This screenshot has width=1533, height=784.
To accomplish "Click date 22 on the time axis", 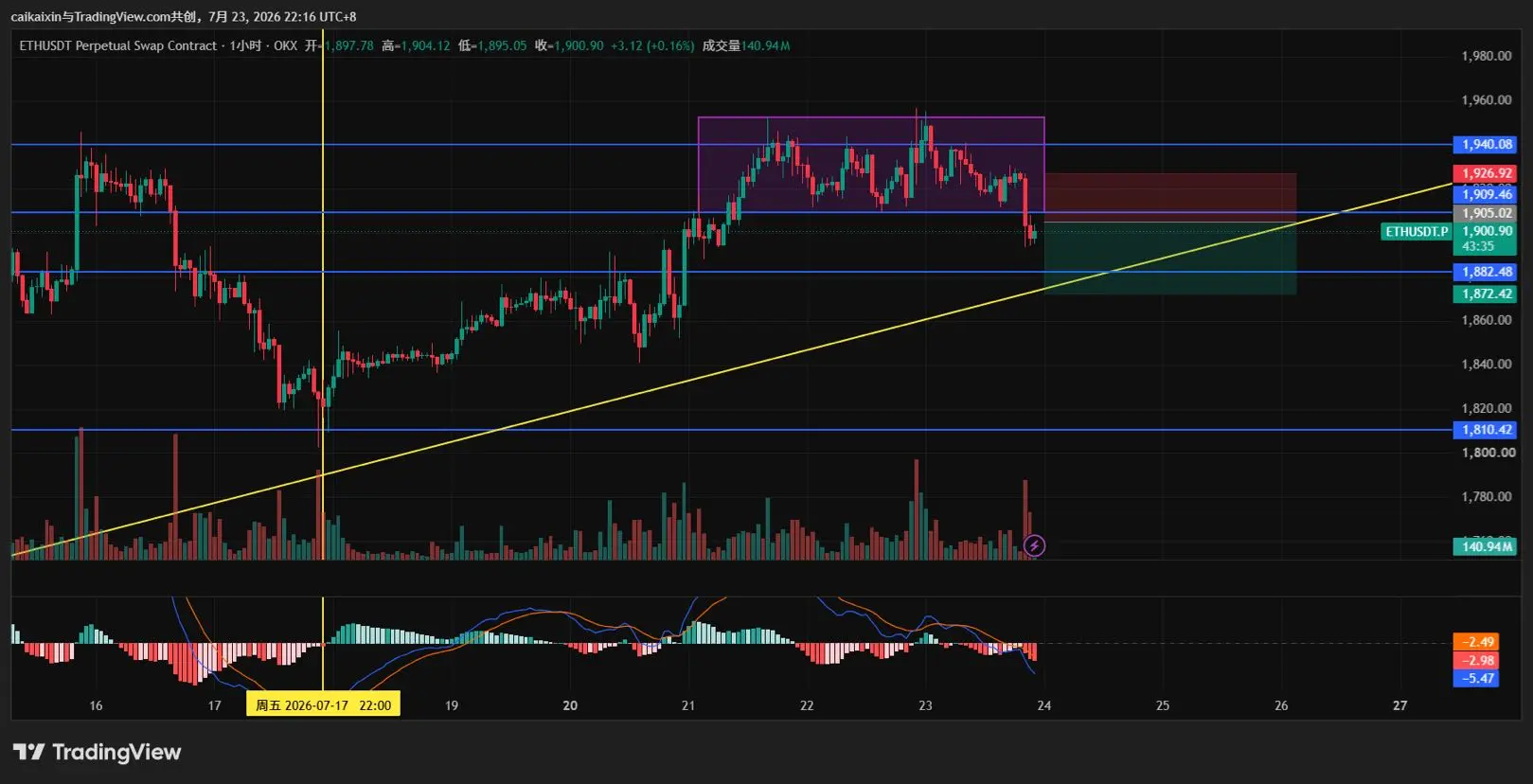I will pyautogui.click(x=807, y=705).
